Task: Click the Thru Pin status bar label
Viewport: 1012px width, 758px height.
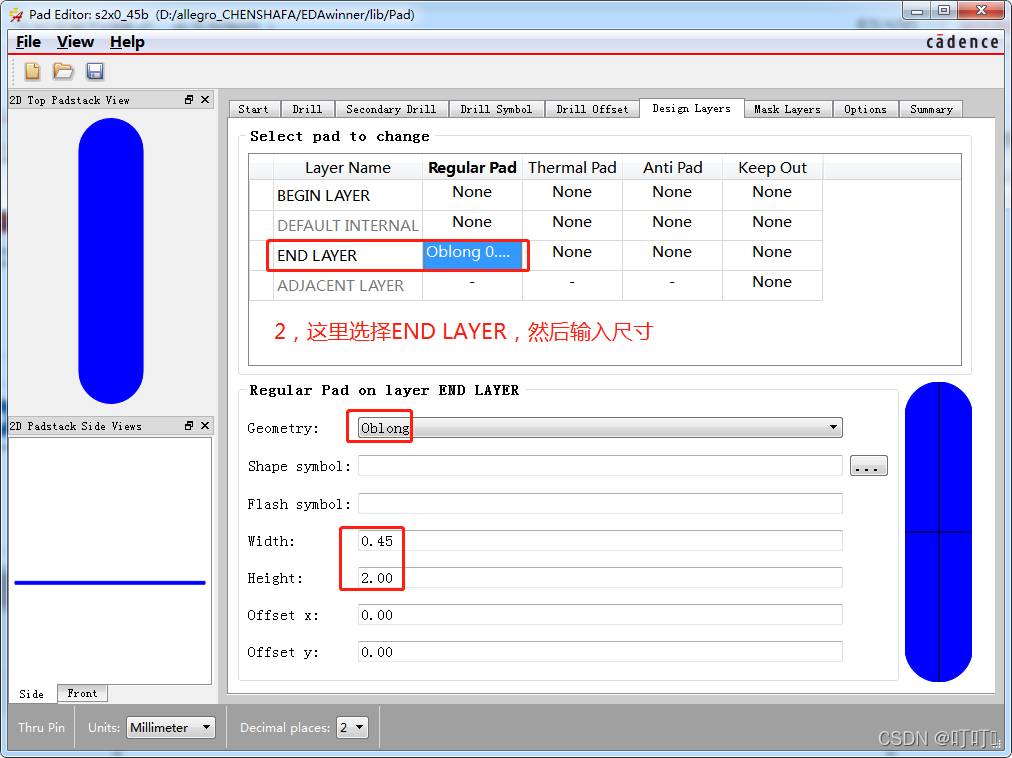Action: (41, 728)
